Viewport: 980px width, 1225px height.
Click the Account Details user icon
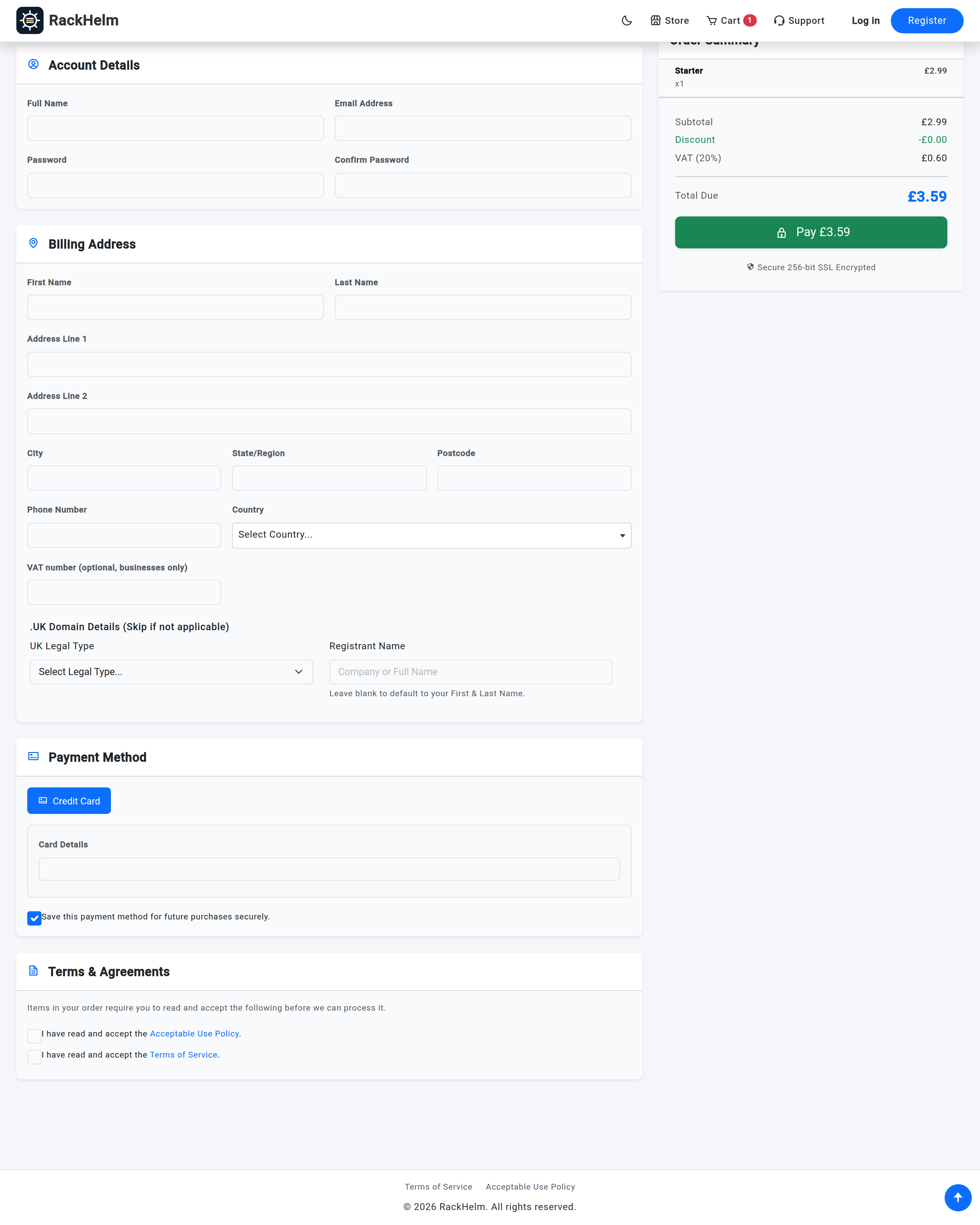point(34,64)
